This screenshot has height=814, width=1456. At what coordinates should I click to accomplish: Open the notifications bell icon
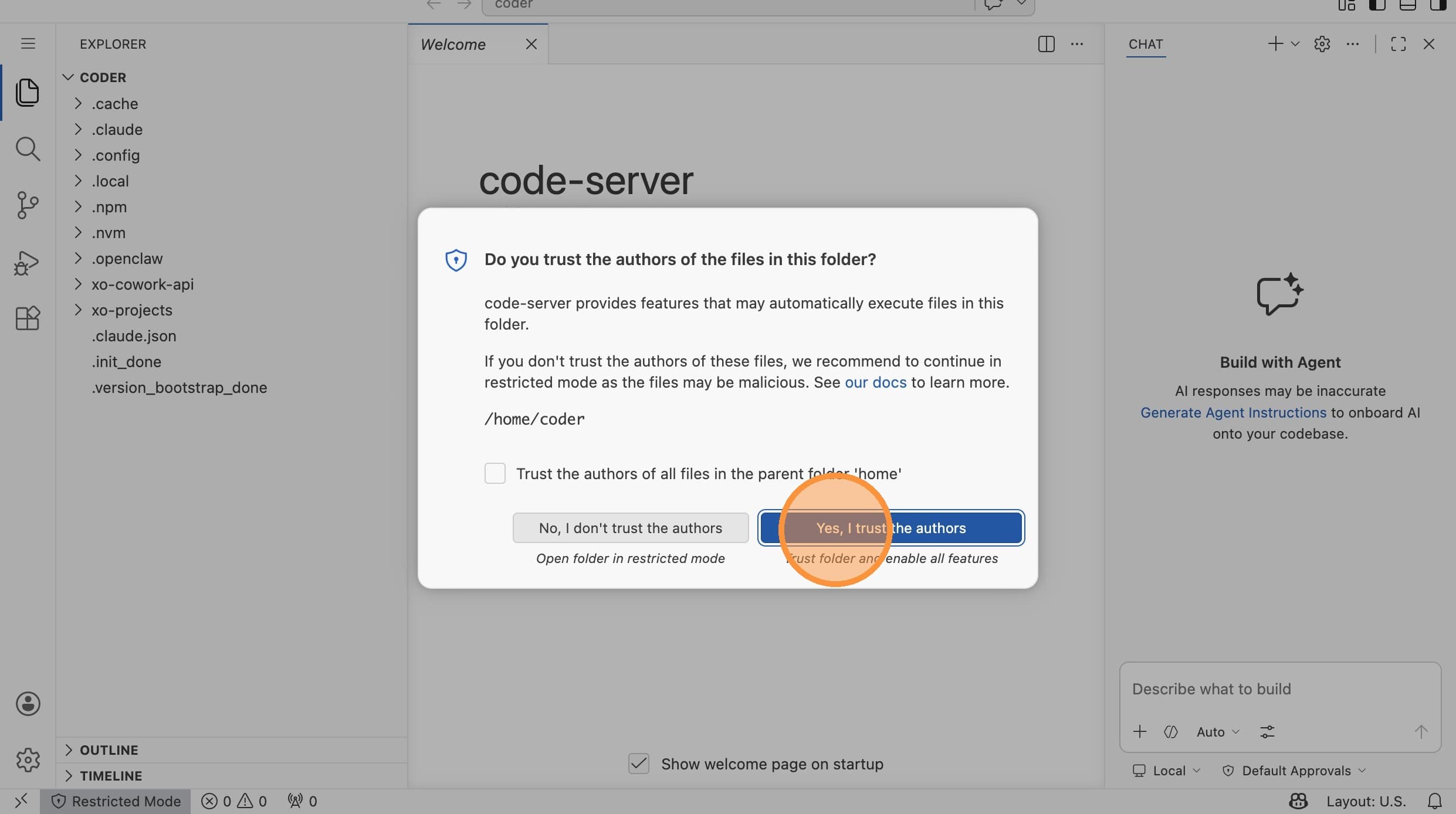click(1434, 801)
